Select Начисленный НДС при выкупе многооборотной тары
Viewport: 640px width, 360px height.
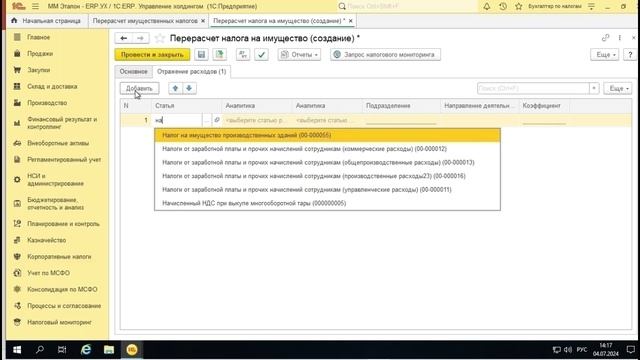(x=327, y=203)
